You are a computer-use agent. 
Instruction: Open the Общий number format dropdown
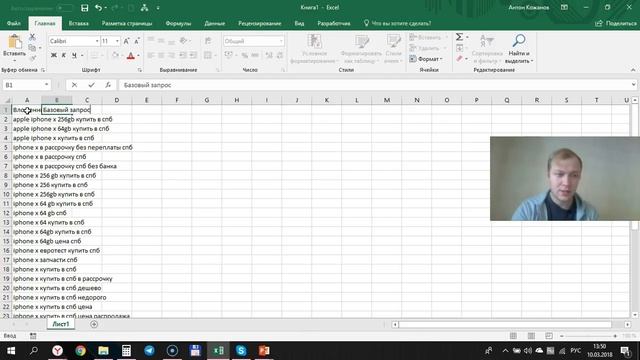[281, 41]
